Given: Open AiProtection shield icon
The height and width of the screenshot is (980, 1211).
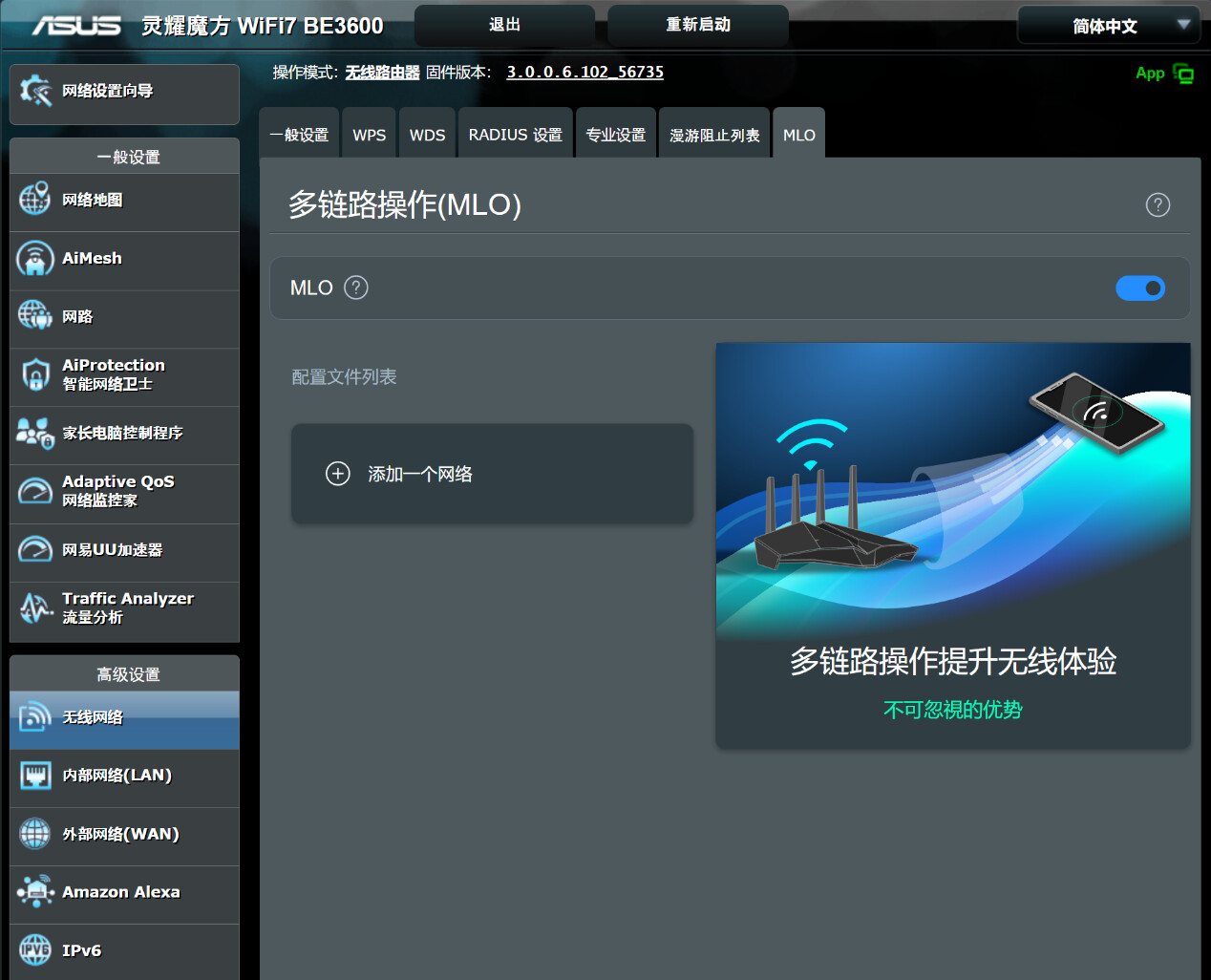Looking at the screenshot, I should point(34,374).
